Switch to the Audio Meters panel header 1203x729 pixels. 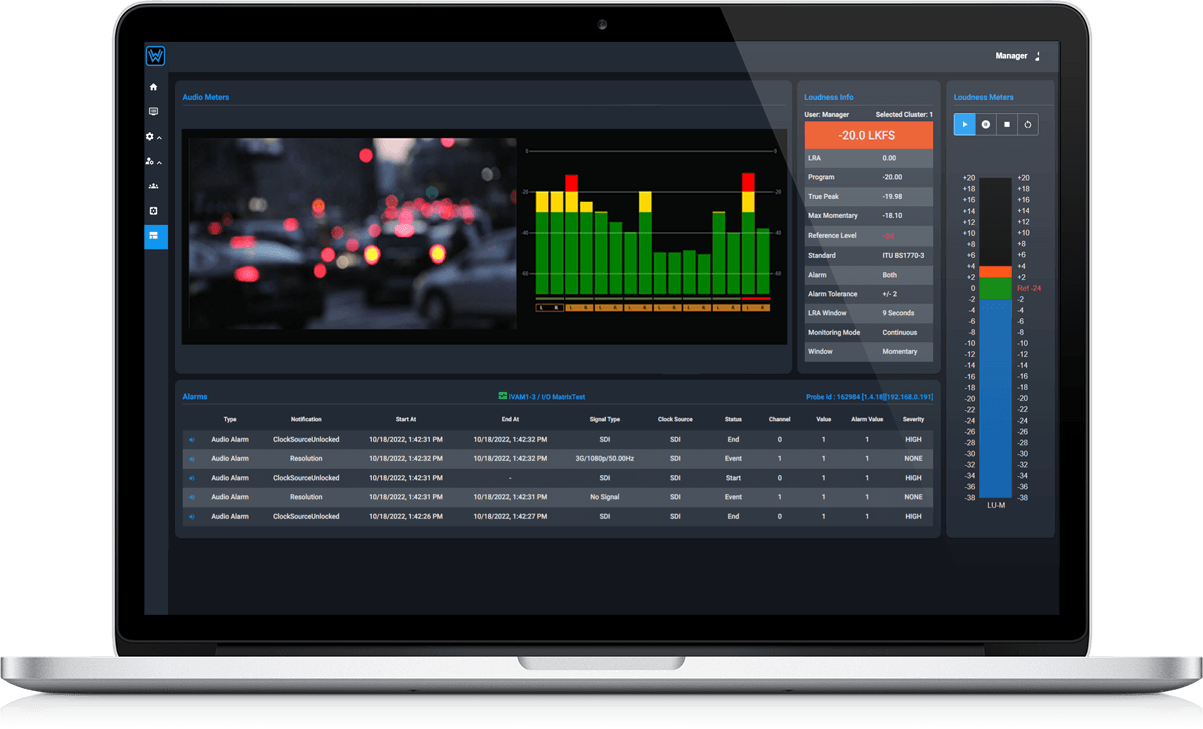(205, 96)
